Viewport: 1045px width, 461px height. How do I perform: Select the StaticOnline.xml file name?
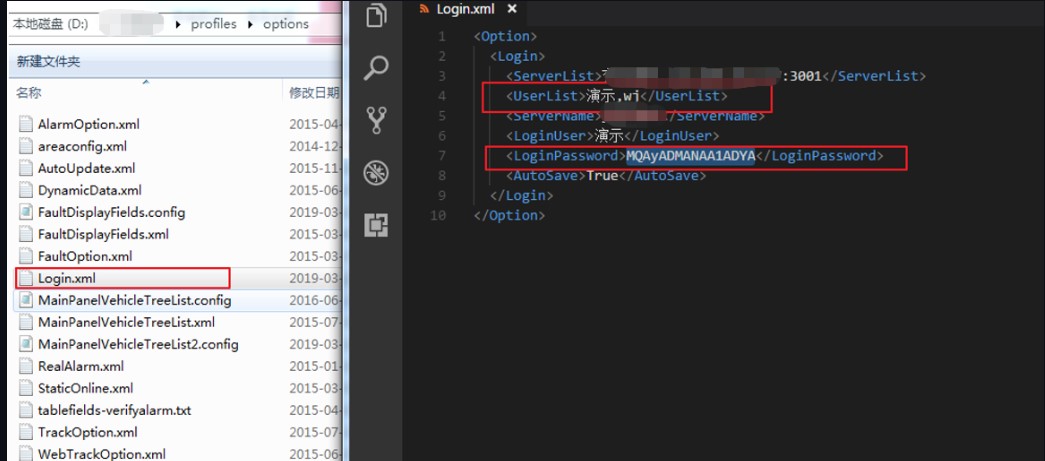tap(85, 388)
